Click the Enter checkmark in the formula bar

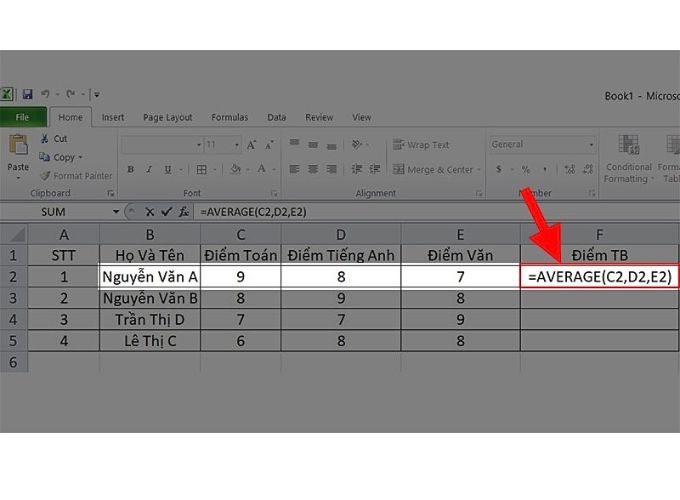click(x=166, y=212)
